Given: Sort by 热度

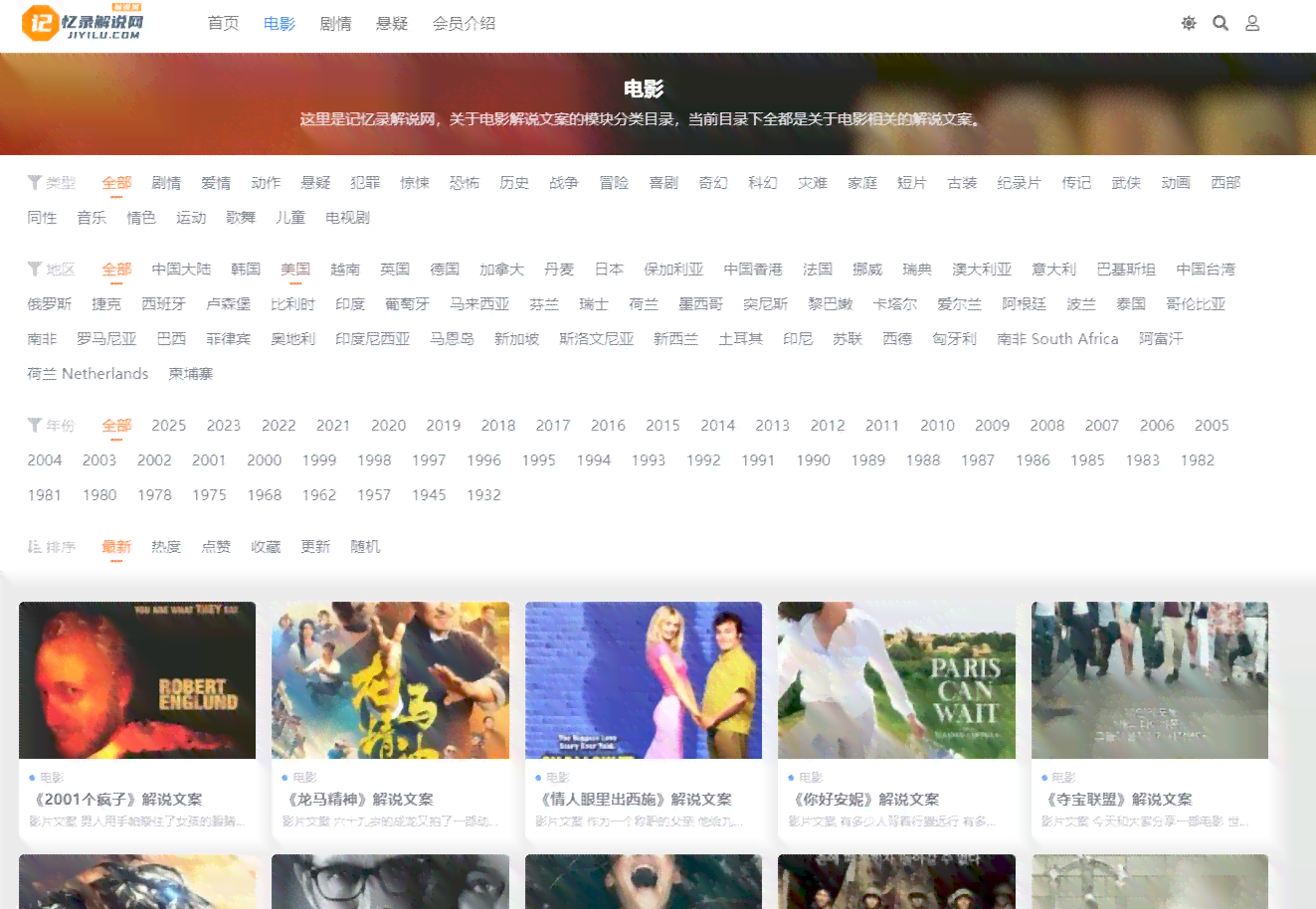Looking at the screenshot, I should [x=166, y=547].
